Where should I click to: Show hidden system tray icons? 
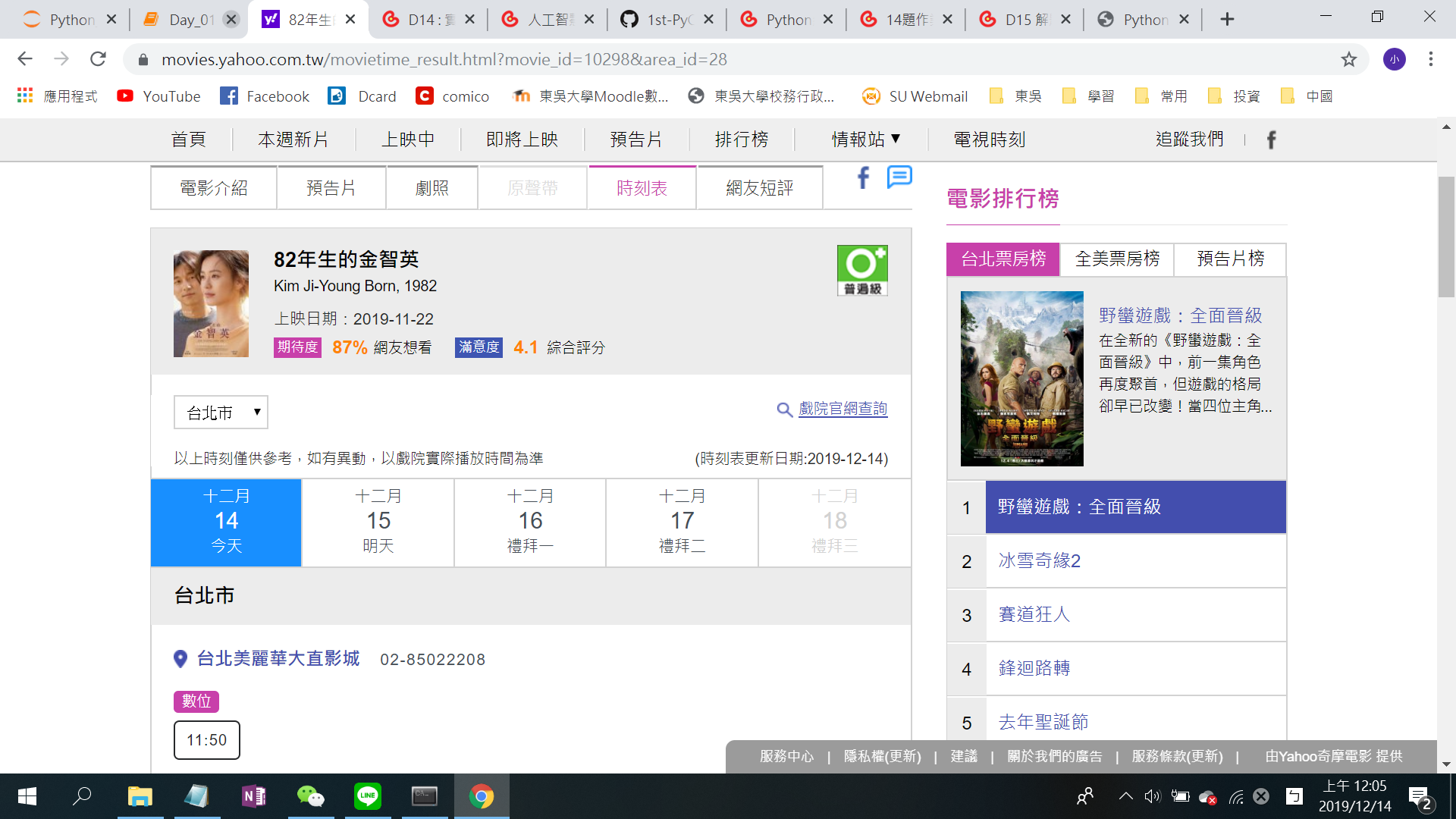[1125, 796]
